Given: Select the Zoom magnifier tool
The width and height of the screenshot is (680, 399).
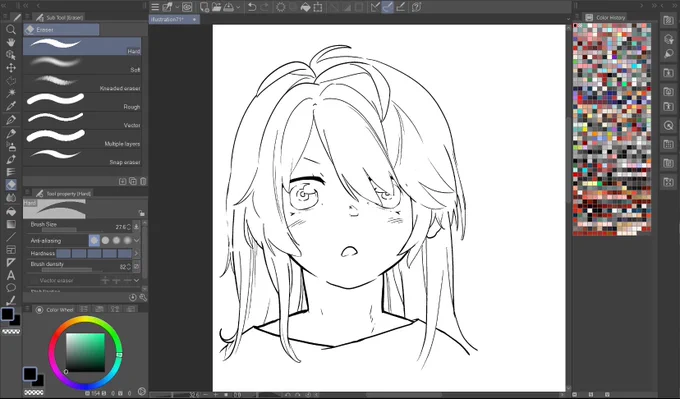Looking at the screenshot, I should 11,29.
